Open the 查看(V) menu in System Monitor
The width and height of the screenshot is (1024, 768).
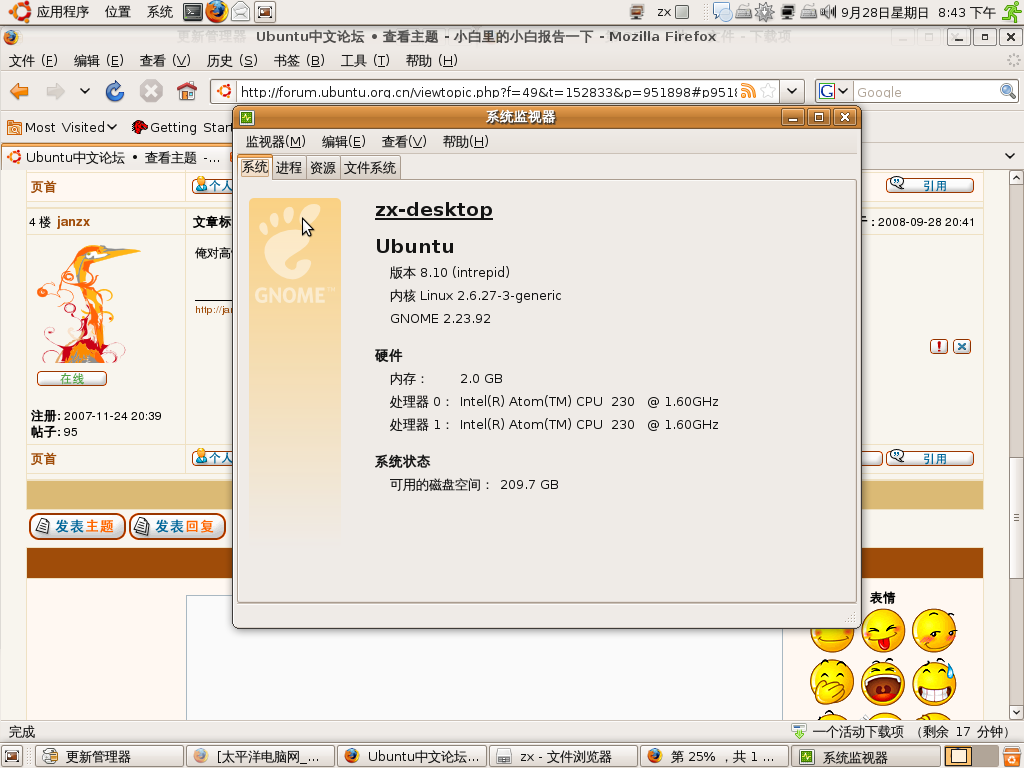pos(404,142)
